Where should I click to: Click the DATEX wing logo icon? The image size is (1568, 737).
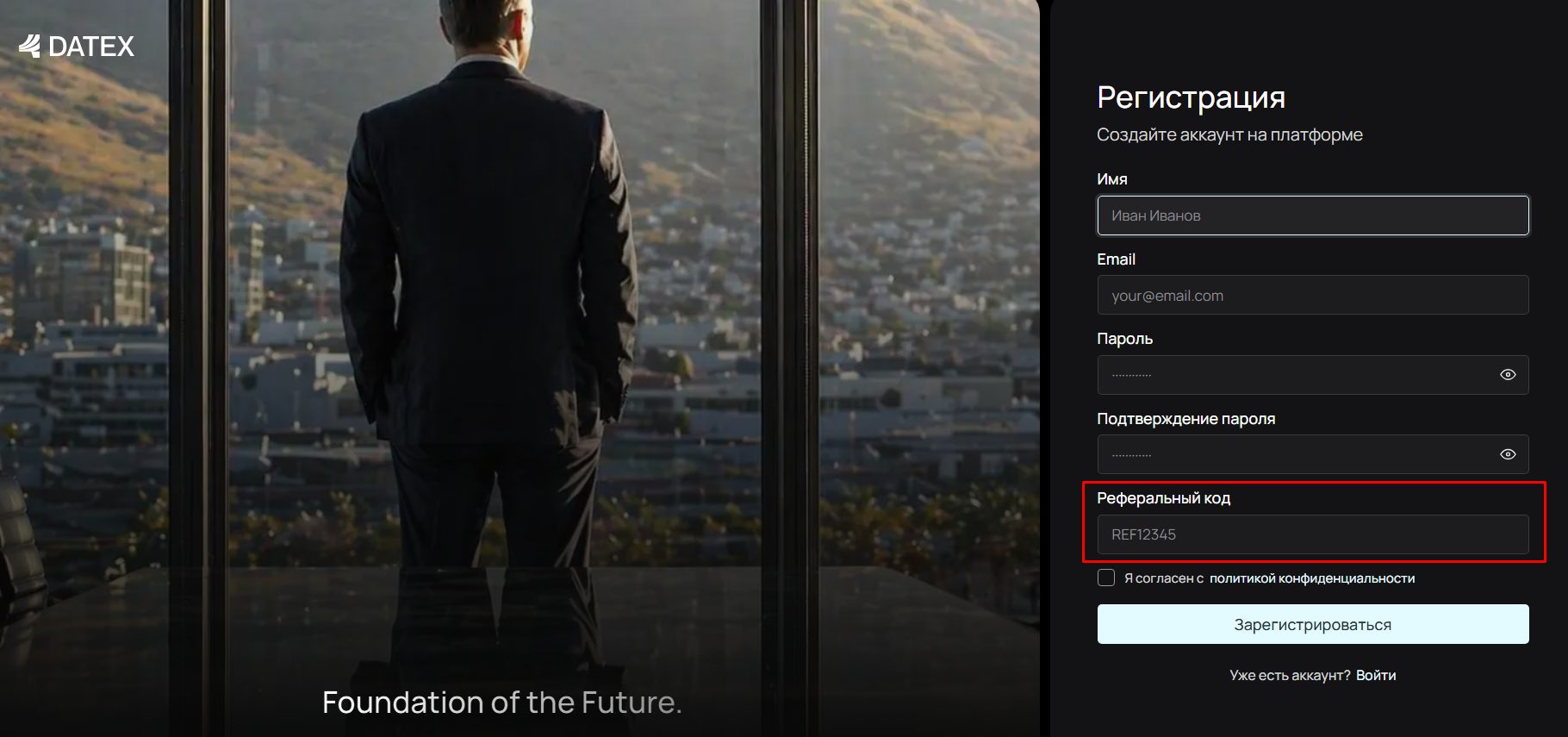(x=30, y=46)
